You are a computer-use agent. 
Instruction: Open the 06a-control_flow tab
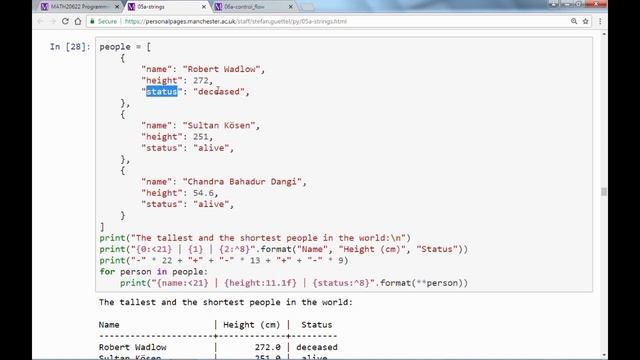pos(254,7)
